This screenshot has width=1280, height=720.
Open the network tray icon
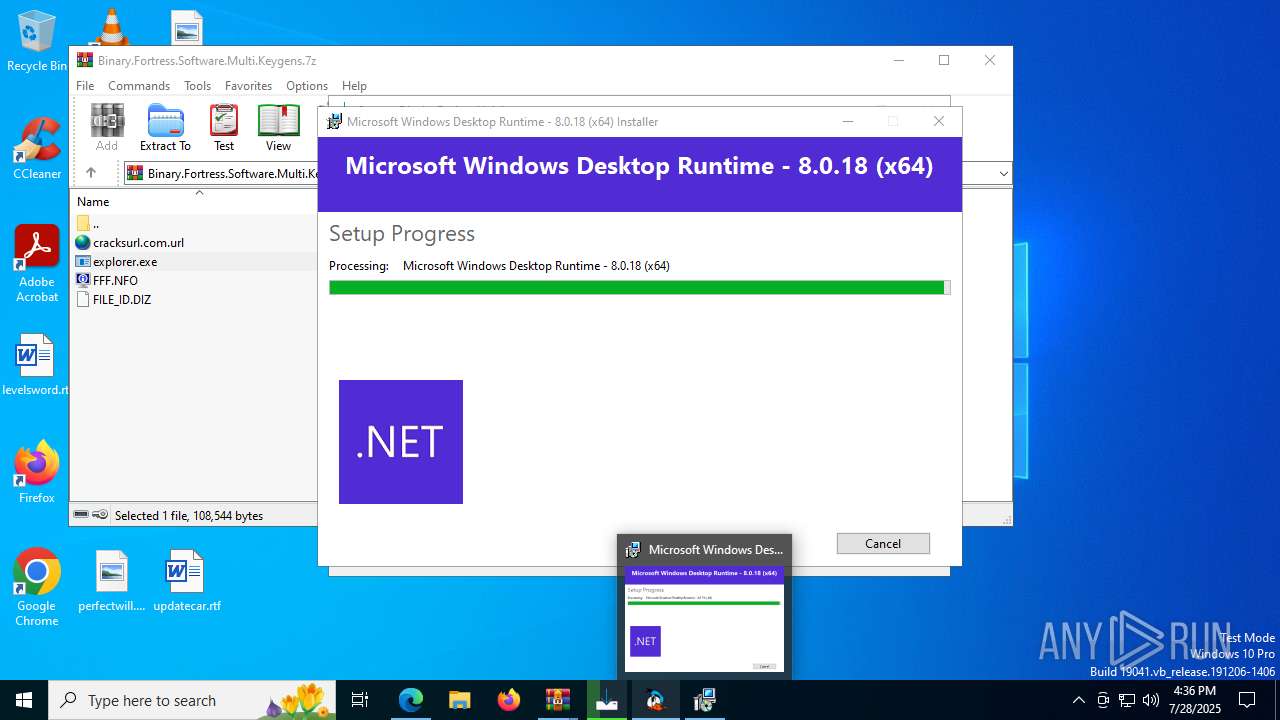[x=1127, y=700]
